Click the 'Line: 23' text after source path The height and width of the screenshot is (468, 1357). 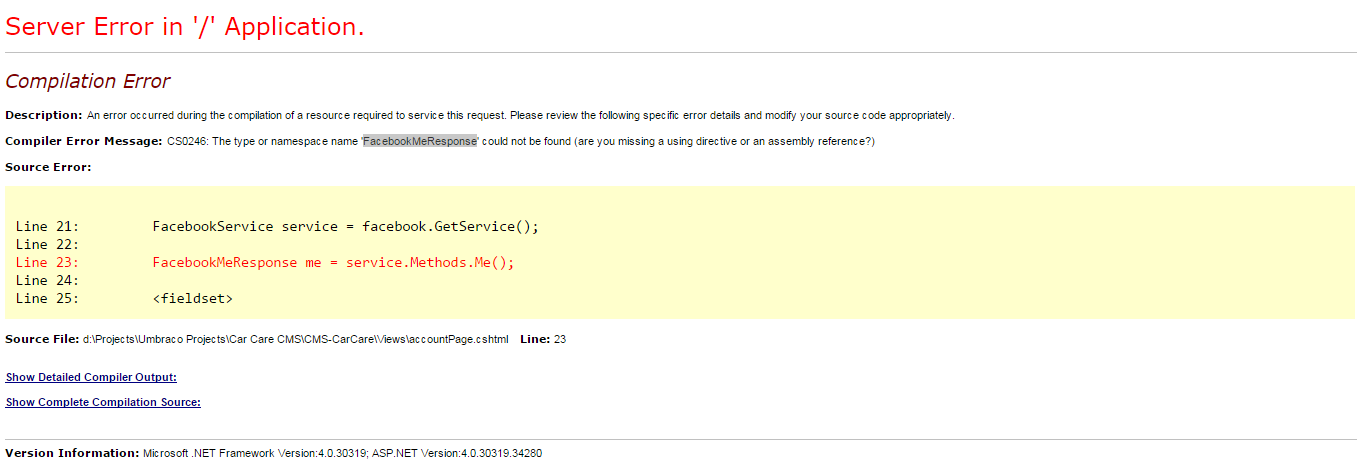(x=543, y=340)
